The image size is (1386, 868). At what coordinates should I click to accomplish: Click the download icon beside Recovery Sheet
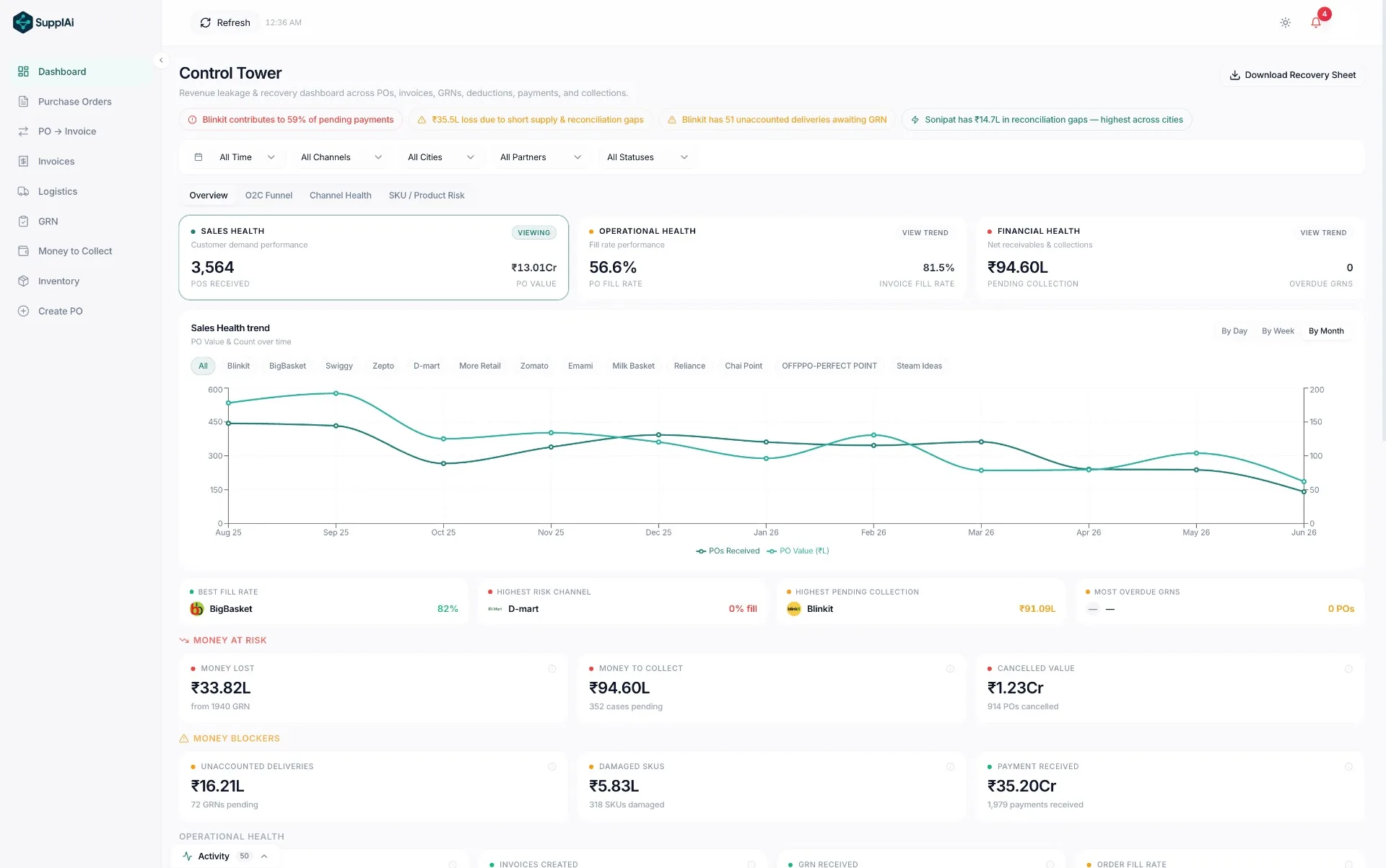[1235, 75]
